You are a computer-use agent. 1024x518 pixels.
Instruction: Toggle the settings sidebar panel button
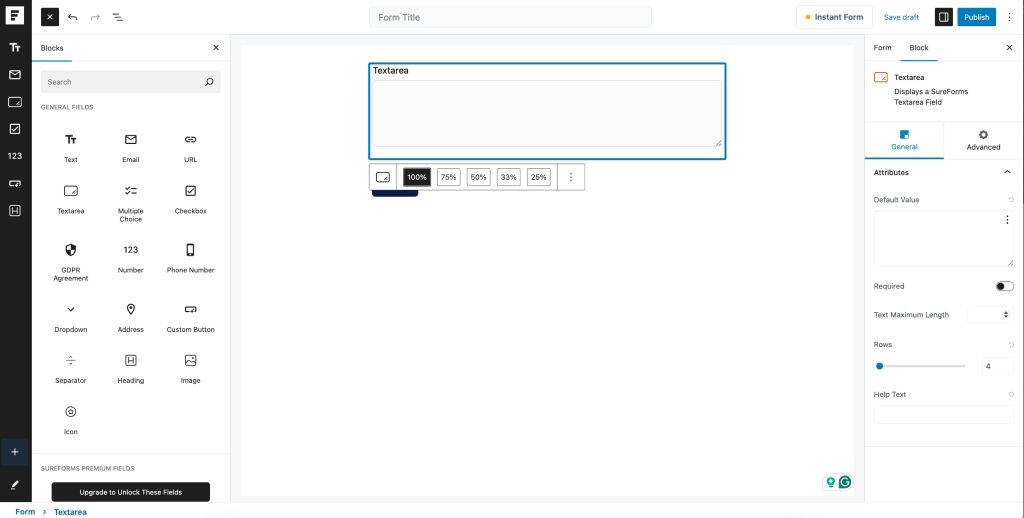click(943, 17)
